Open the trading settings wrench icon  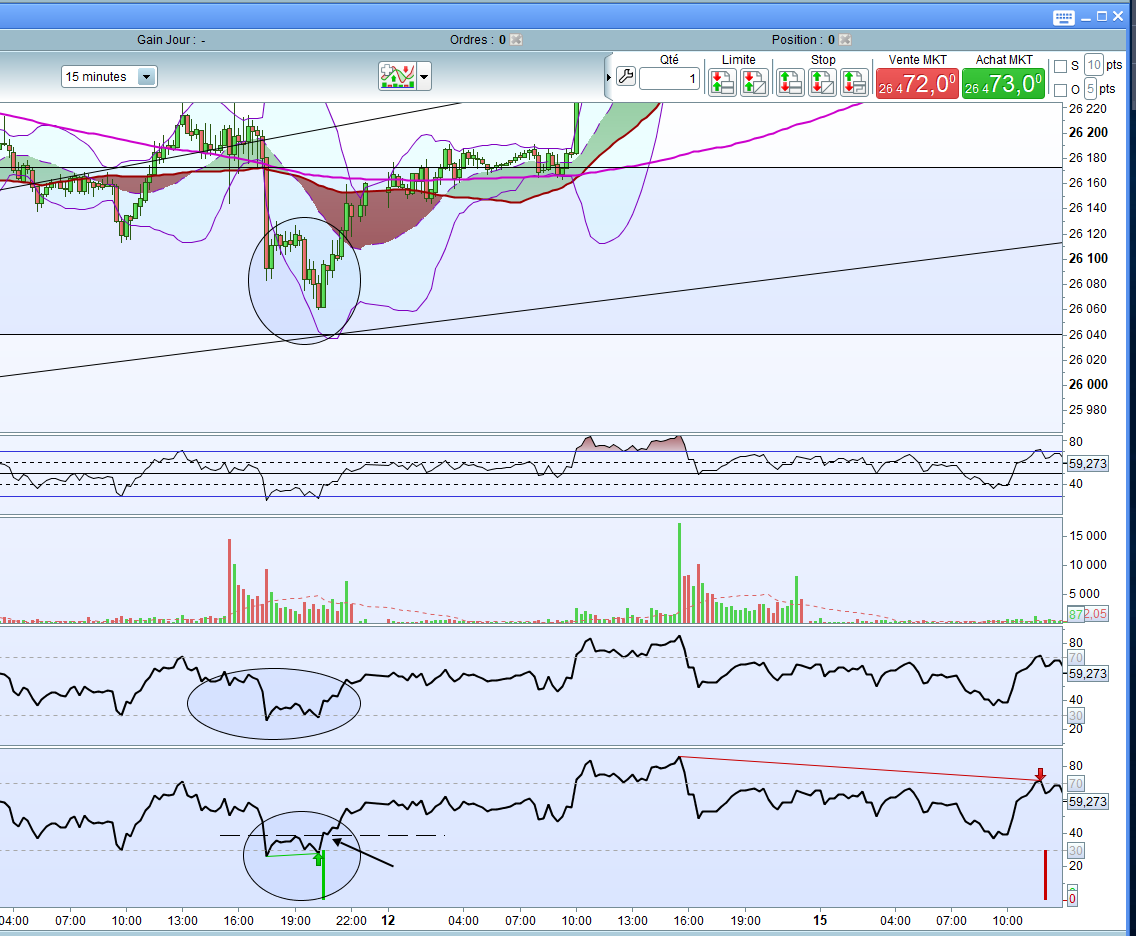click(x=626, y=76)
